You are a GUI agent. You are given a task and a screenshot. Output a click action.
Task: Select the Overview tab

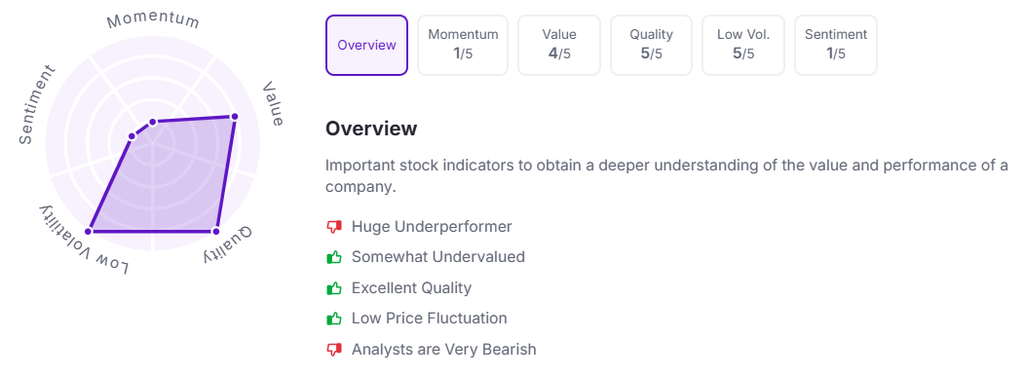366,45
